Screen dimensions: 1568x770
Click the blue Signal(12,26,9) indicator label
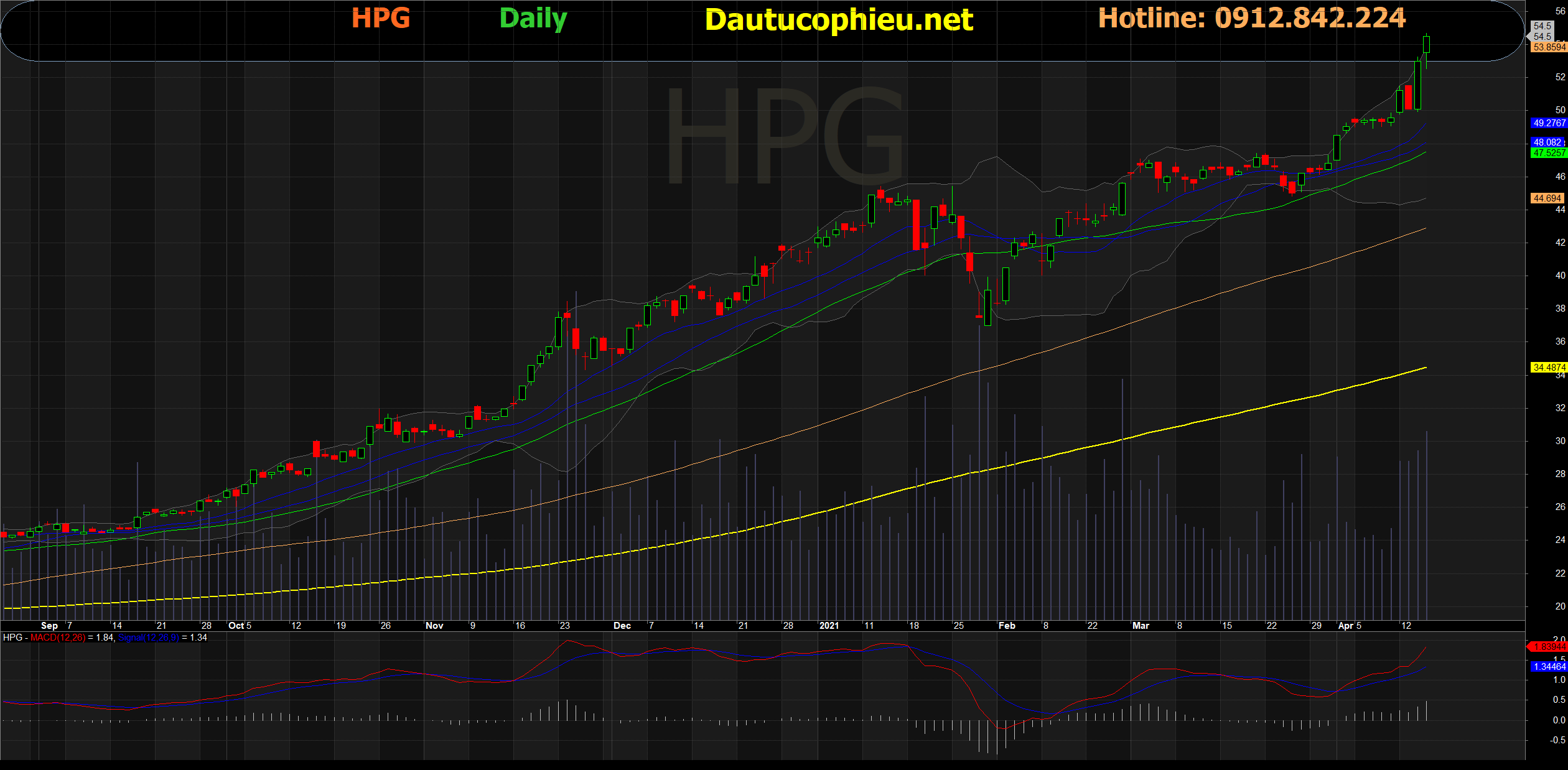click(x=148, y=638)
